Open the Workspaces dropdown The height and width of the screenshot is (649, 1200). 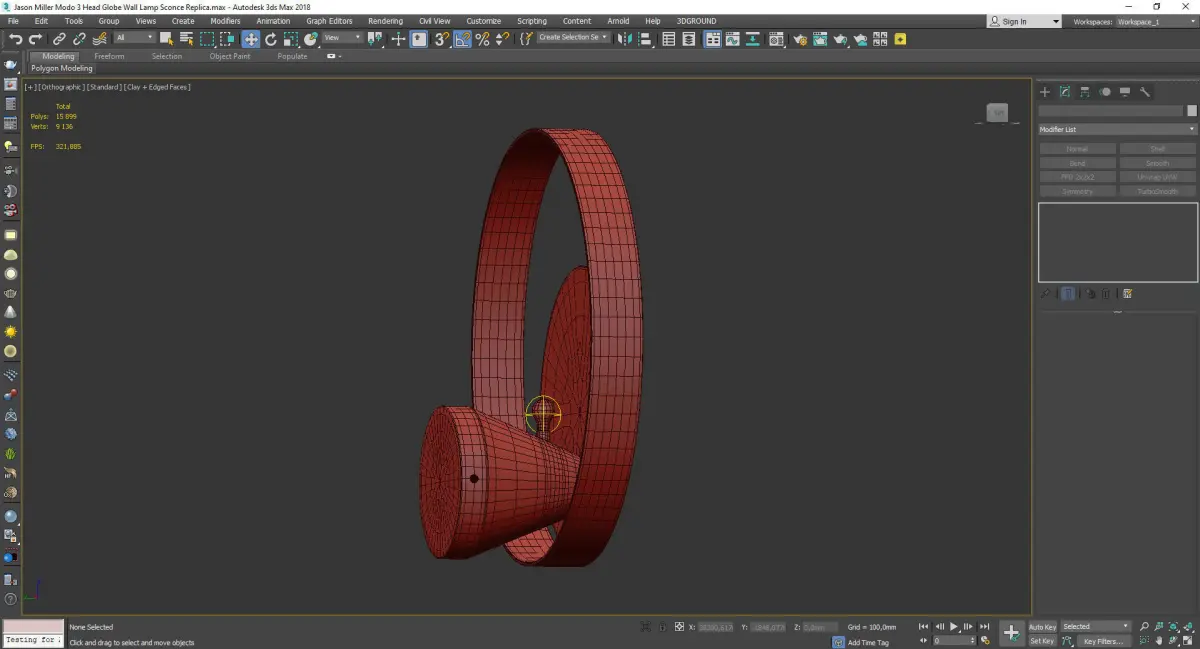click(x=1155, y=21)
